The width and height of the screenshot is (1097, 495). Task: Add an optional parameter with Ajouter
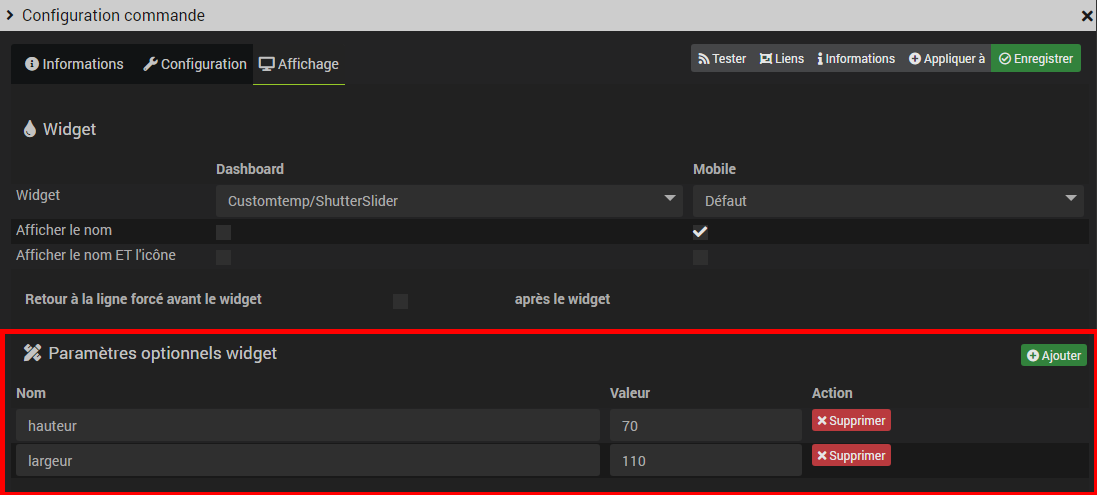click(1054, 355)
